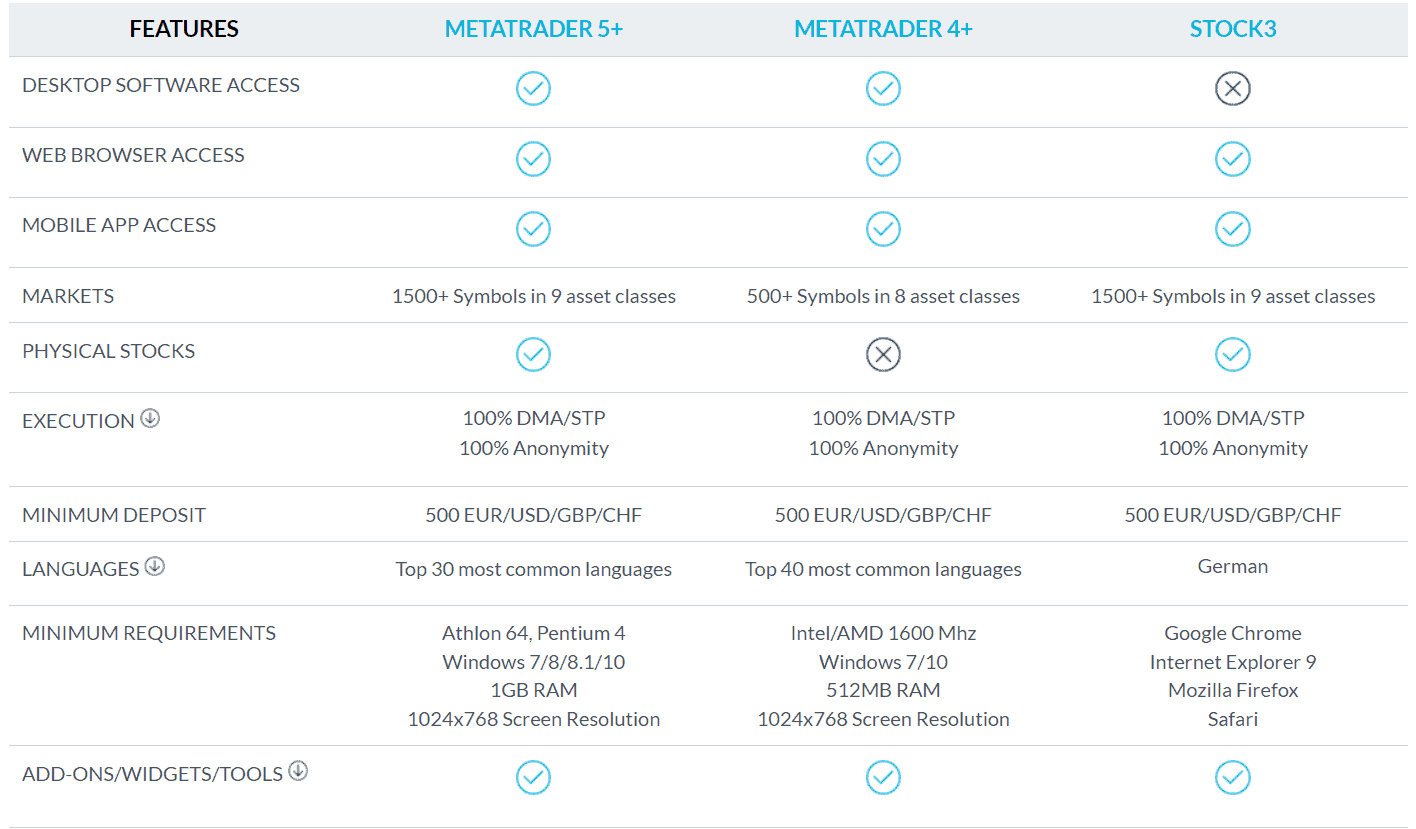The image size is (1416, 829).
Task: Click the MetaTrader 4+ web browser access checkmark
Action: (x=883, y=159)
